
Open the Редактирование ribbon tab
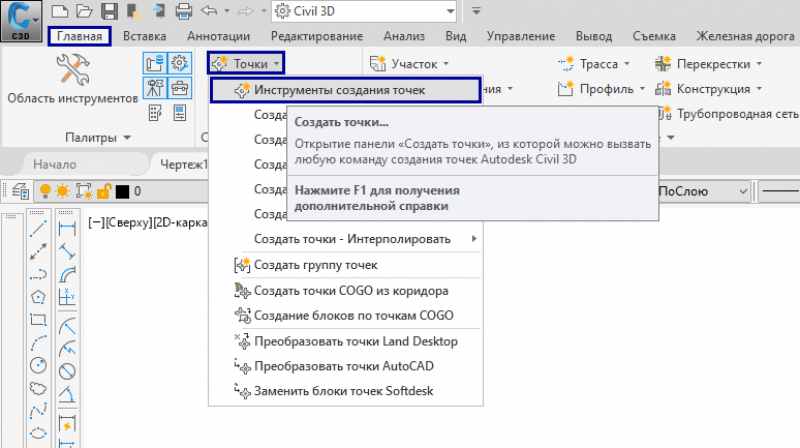[317, 36]
